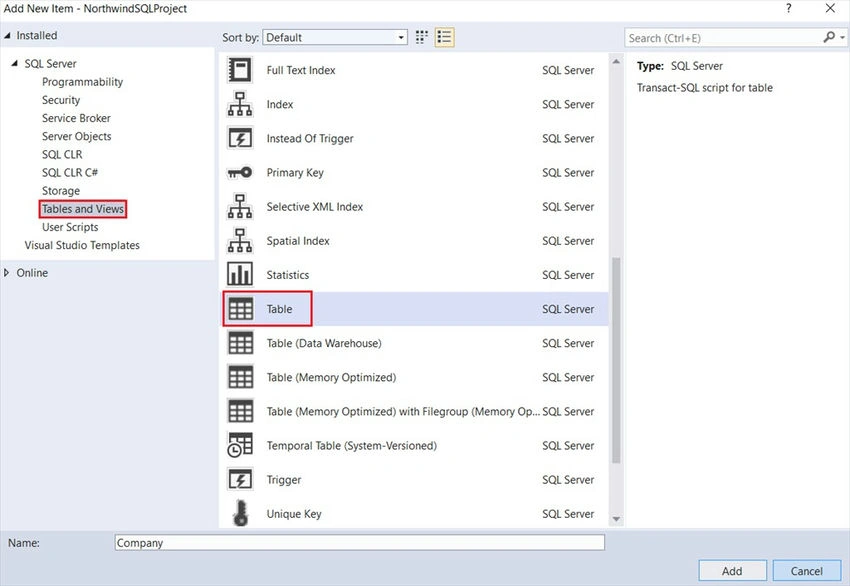
Task: Choose the Table (Data Warehouse) icon
Action: click(240, 343)
